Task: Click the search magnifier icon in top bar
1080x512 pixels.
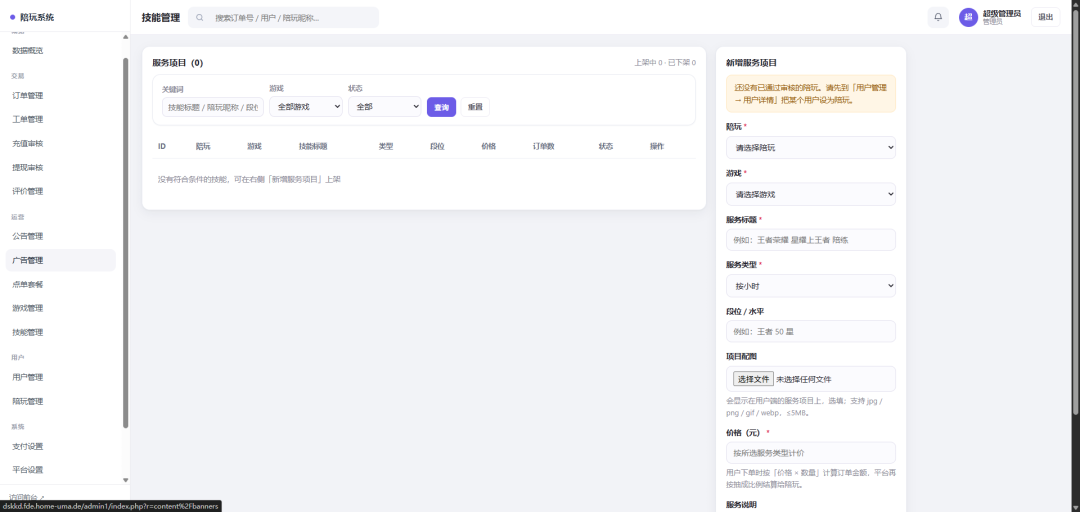Action: point(200,17)
